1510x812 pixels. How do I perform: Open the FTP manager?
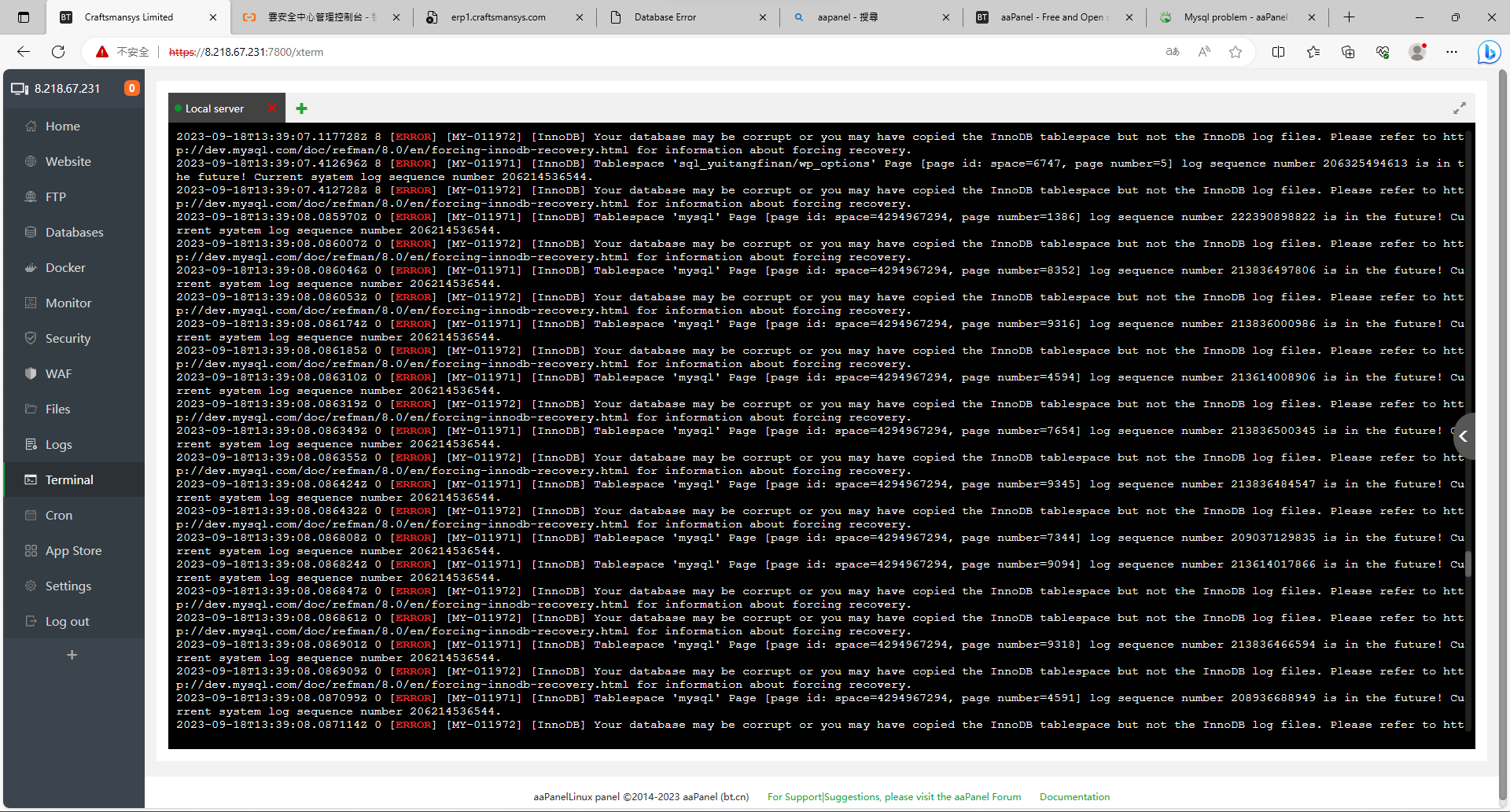[x=55, y=197]
